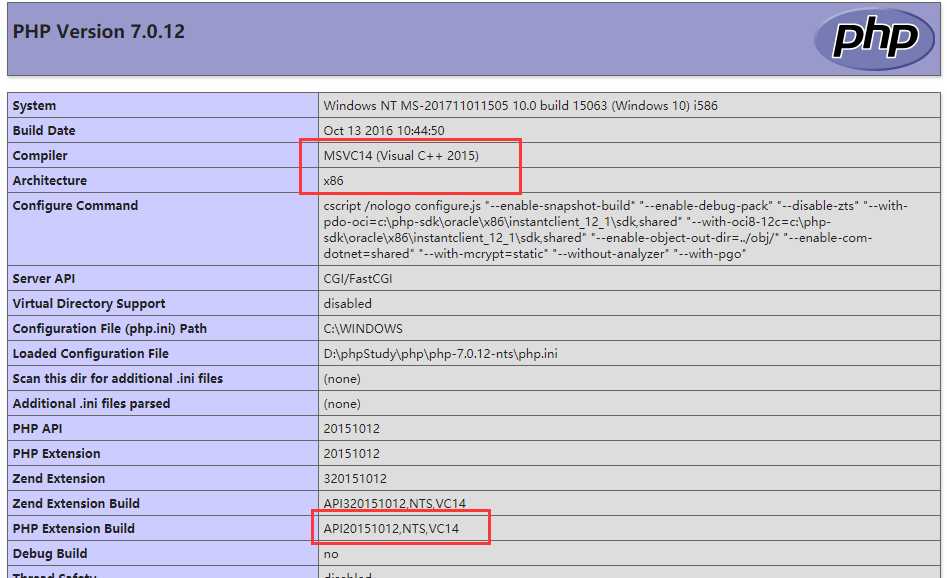The width and height of the screenshot is (947, 578).
Task: Select the cscript configure command text
Action: pos(615,230)
